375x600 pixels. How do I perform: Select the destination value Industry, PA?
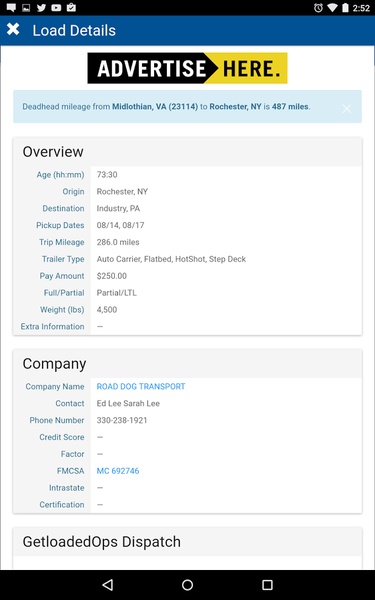tap(118, 208)
